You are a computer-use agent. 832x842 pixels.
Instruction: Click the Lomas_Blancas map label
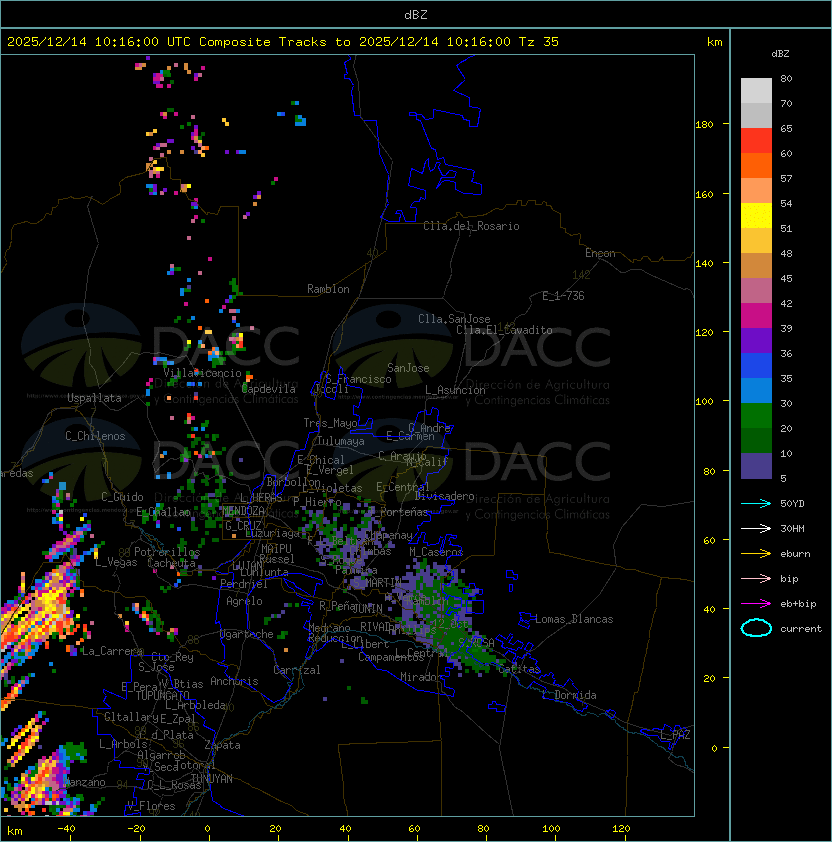574,619
